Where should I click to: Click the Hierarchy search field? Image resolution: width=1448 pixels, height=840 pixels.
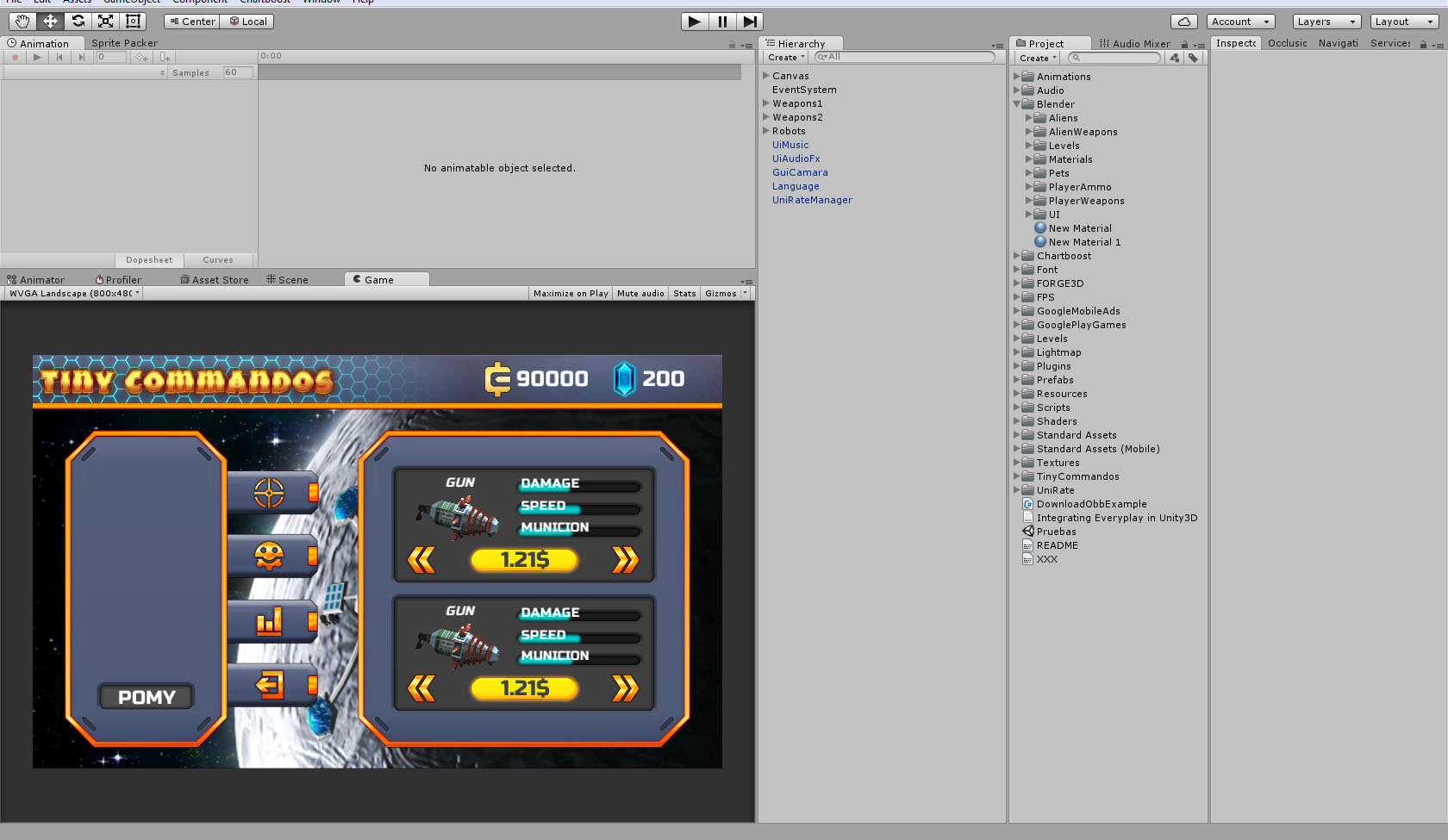905,57
